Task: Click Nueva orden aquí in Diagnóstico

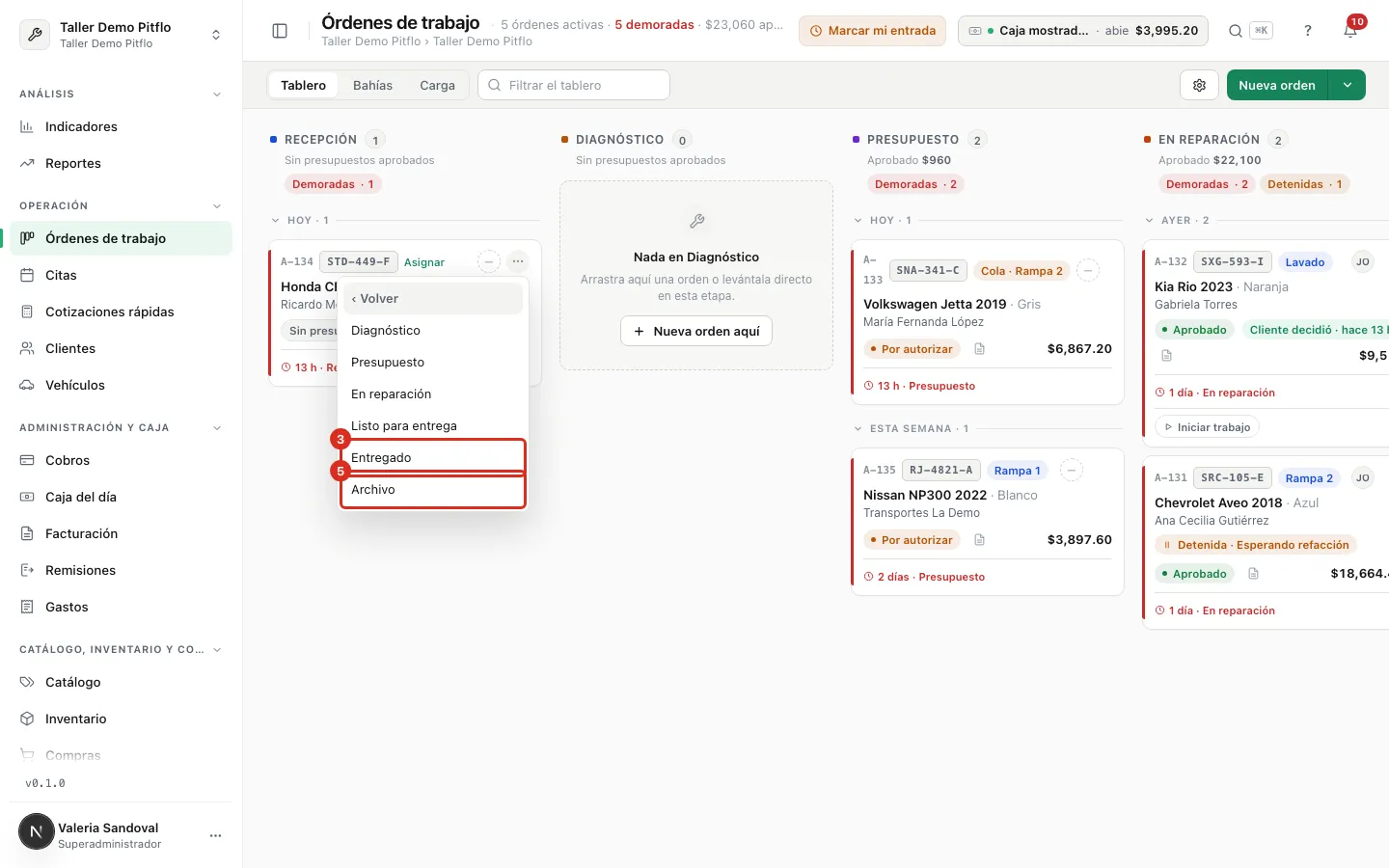Action: tap(696, 331)
